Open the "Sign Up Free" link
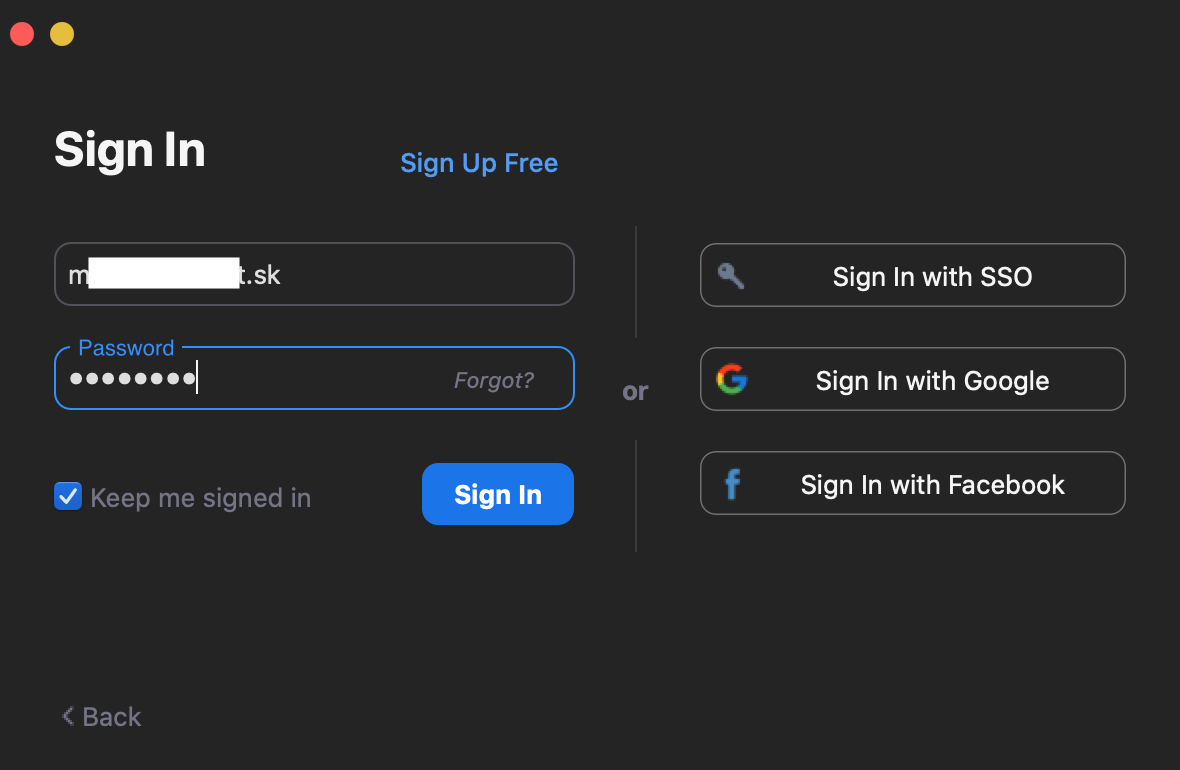1180x770 pixels. click(x=479, y=163)
